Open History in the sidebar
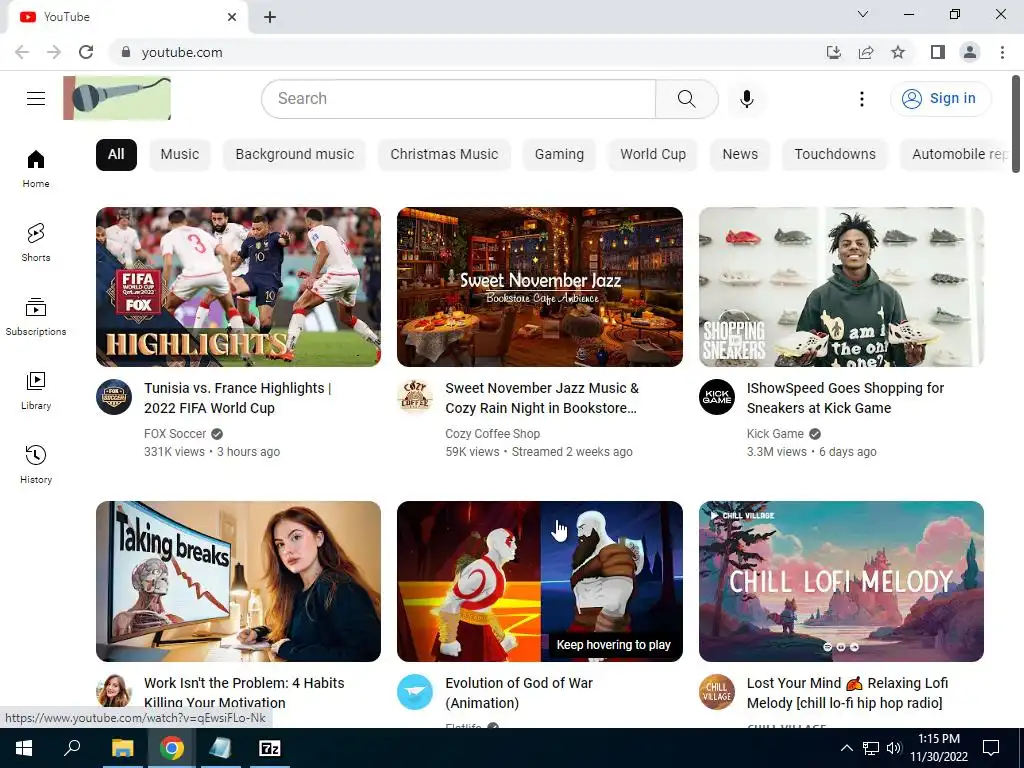 (x=36, y=464)
